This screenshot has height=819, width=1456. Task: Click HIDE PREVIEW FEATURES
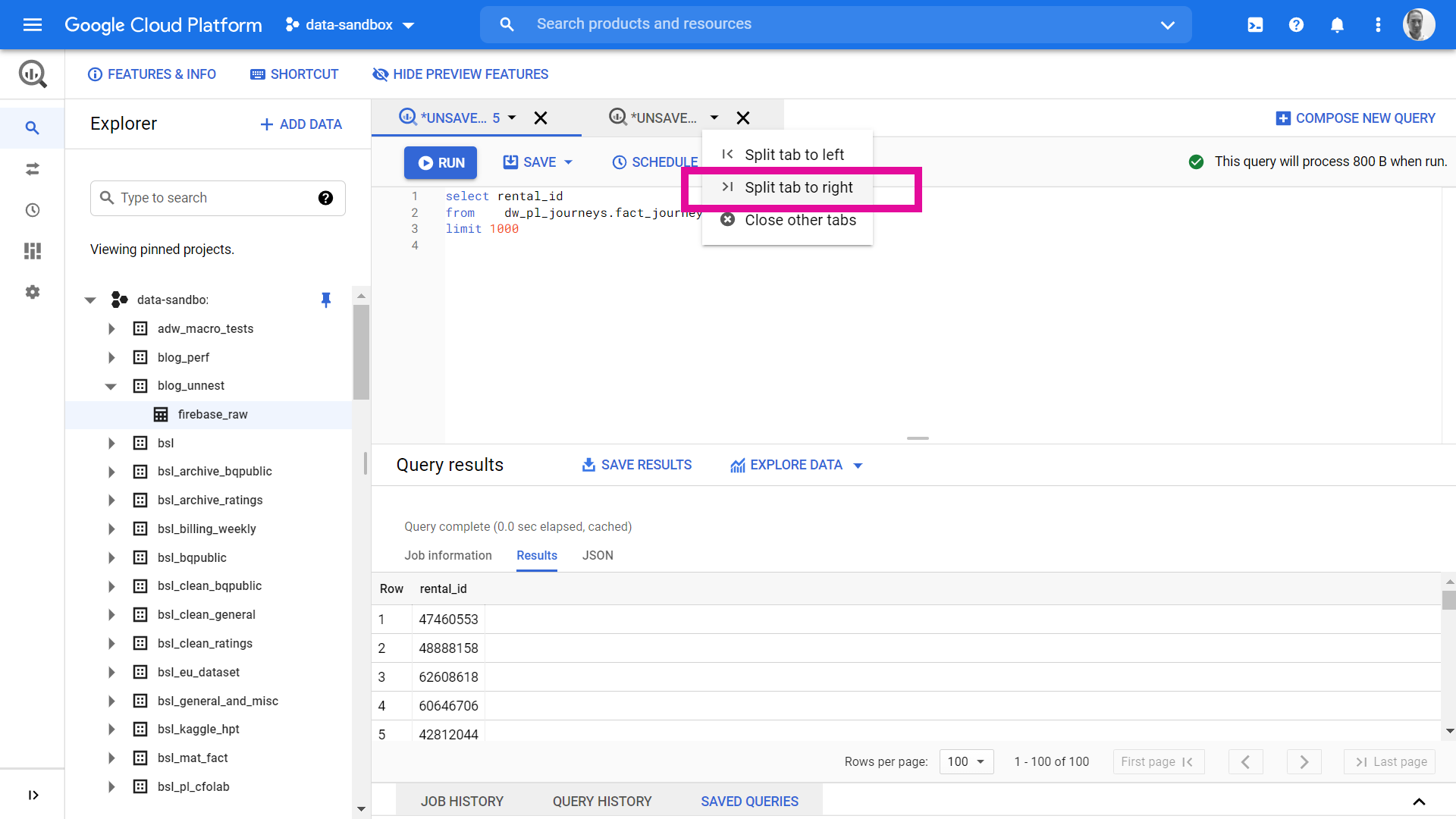tap(460, 74)
